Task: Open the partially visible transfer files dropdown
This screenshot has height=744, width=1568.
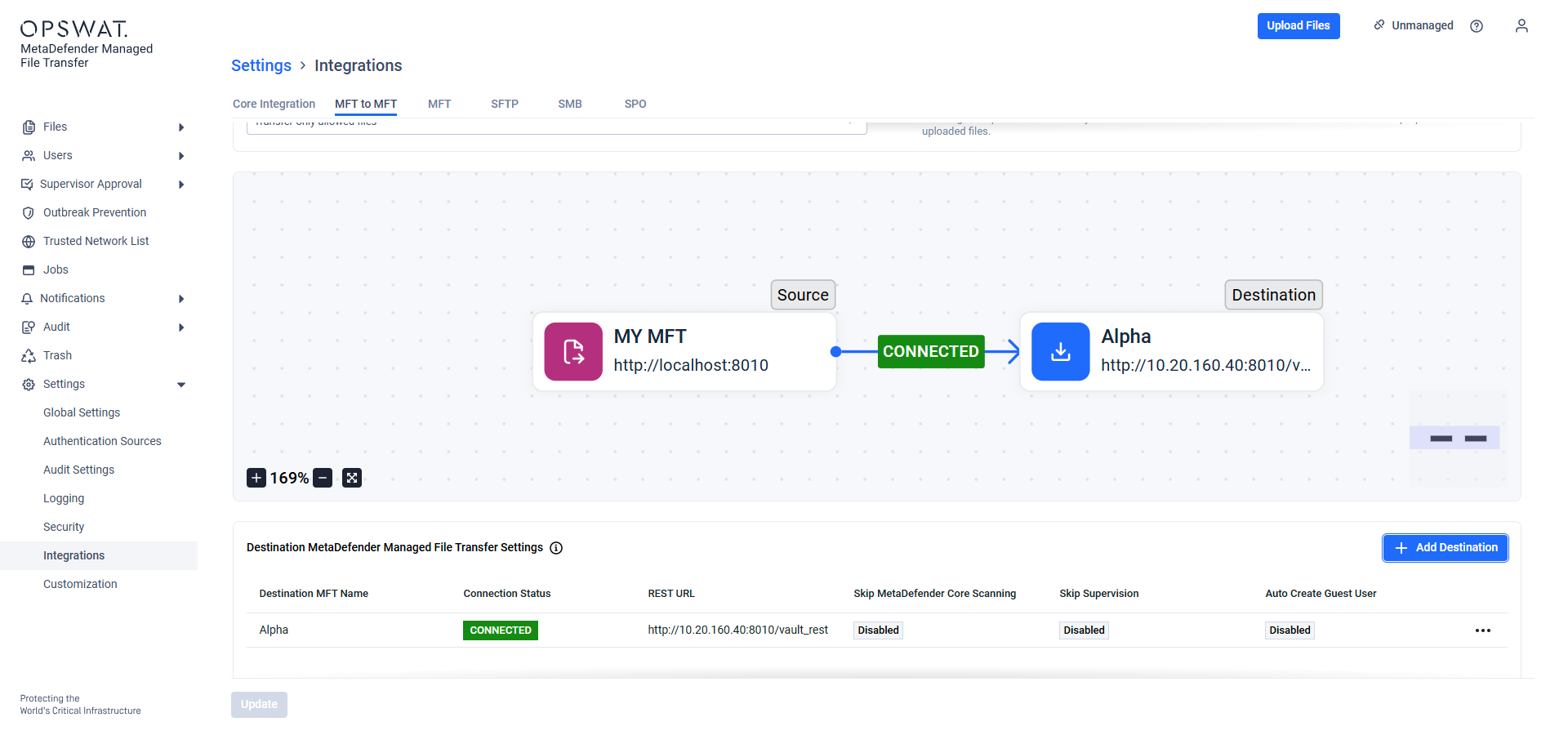Action: coord(556,126)
